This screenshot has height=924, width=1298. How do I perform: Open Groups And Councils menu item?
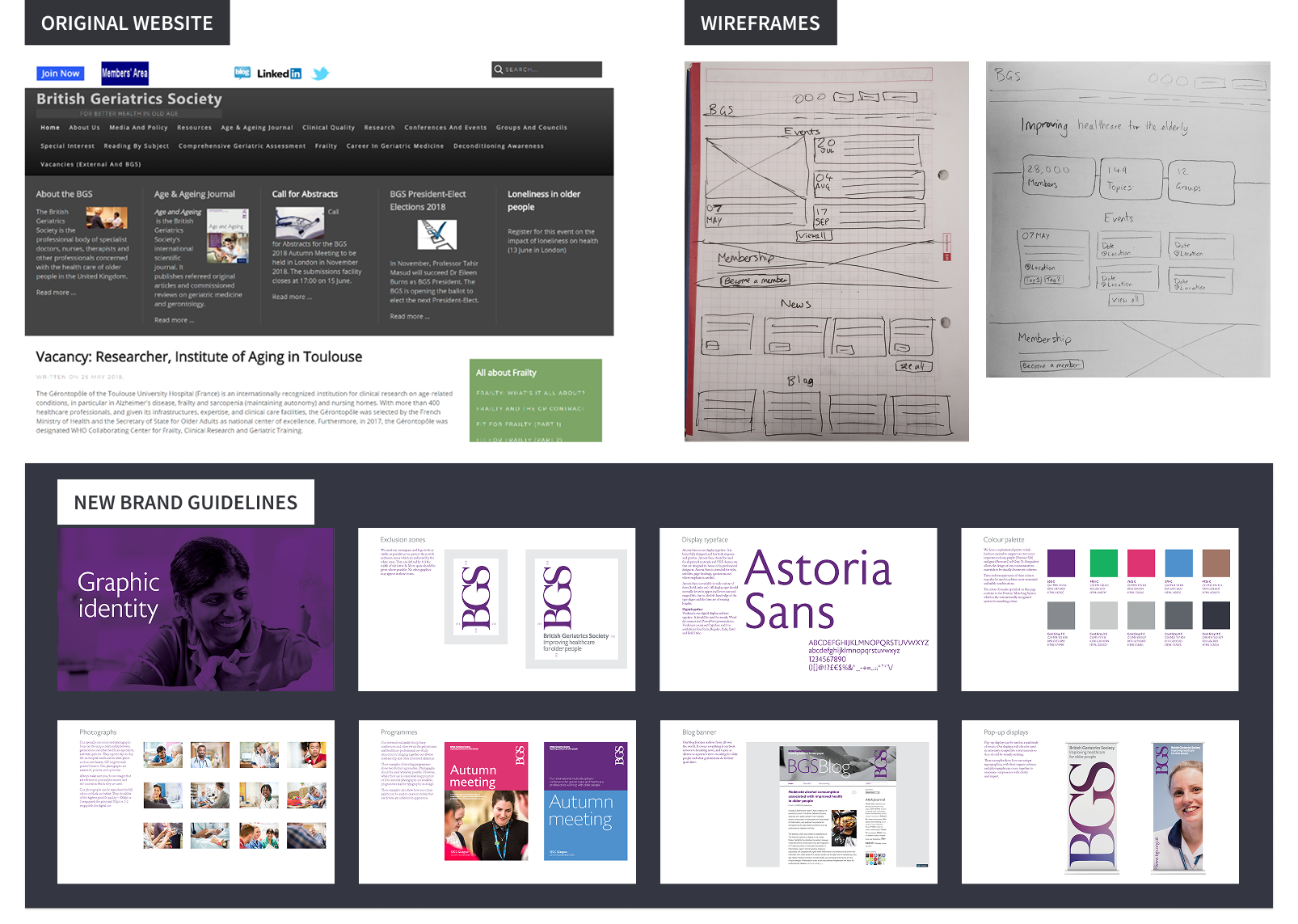pos(531,128)
